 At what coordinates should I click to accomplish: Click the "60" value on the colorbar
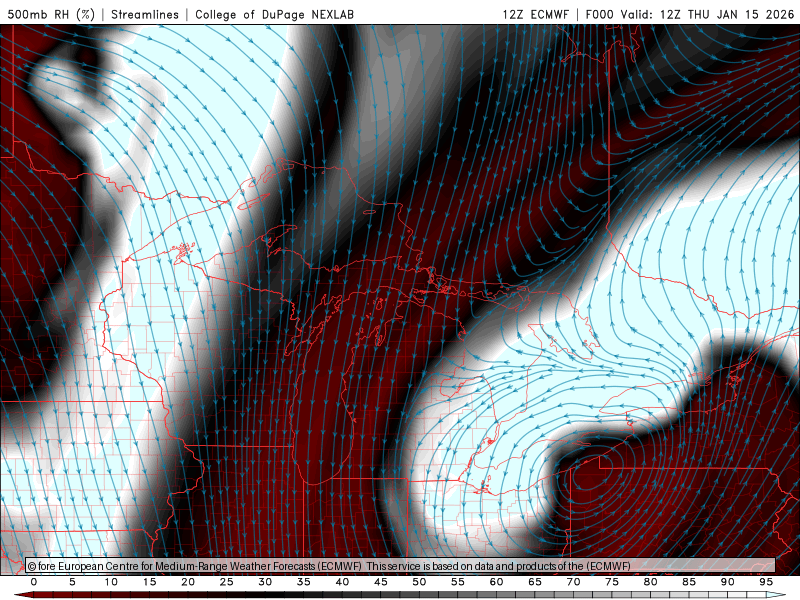[x=496, y=582]
